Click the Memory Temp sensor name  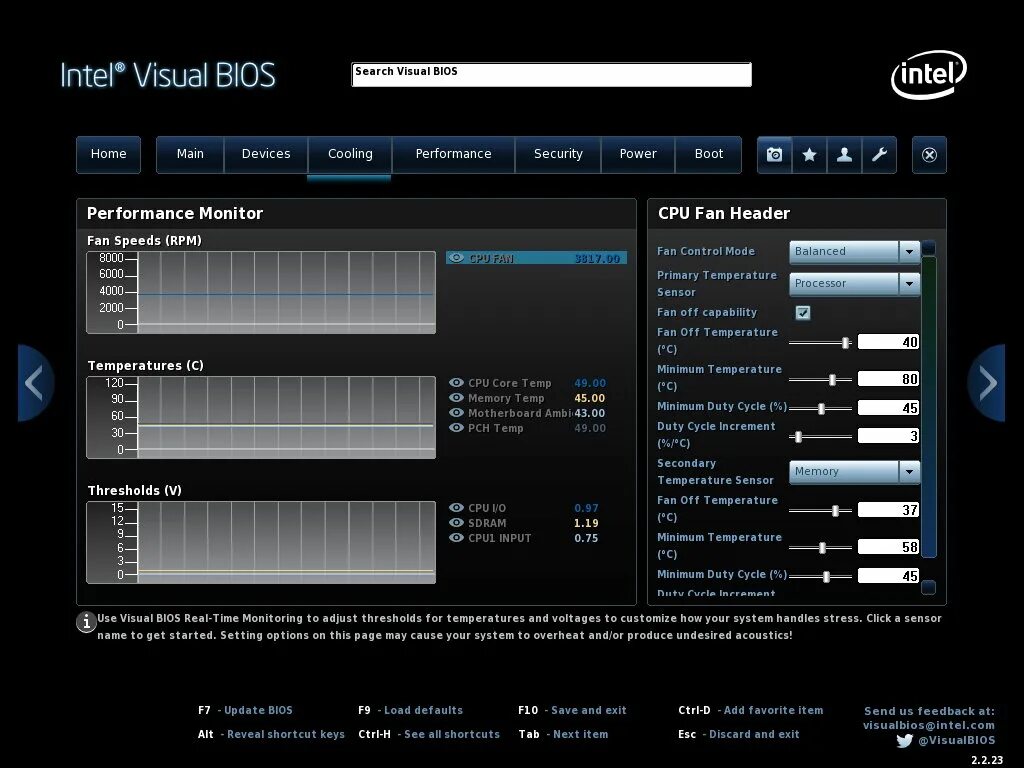505,398
